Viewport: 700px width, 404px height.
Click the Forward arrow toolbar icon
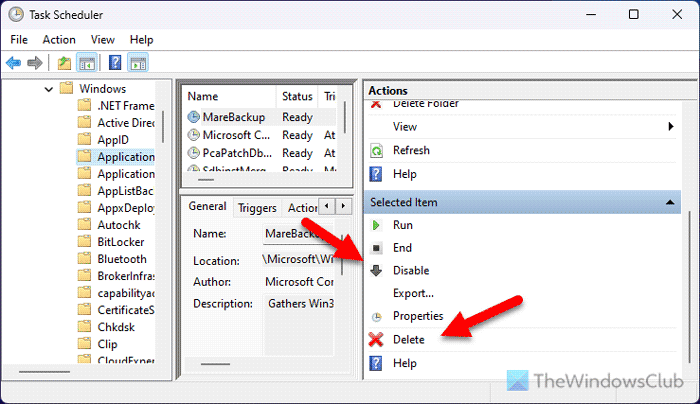[x=35, y=63]
